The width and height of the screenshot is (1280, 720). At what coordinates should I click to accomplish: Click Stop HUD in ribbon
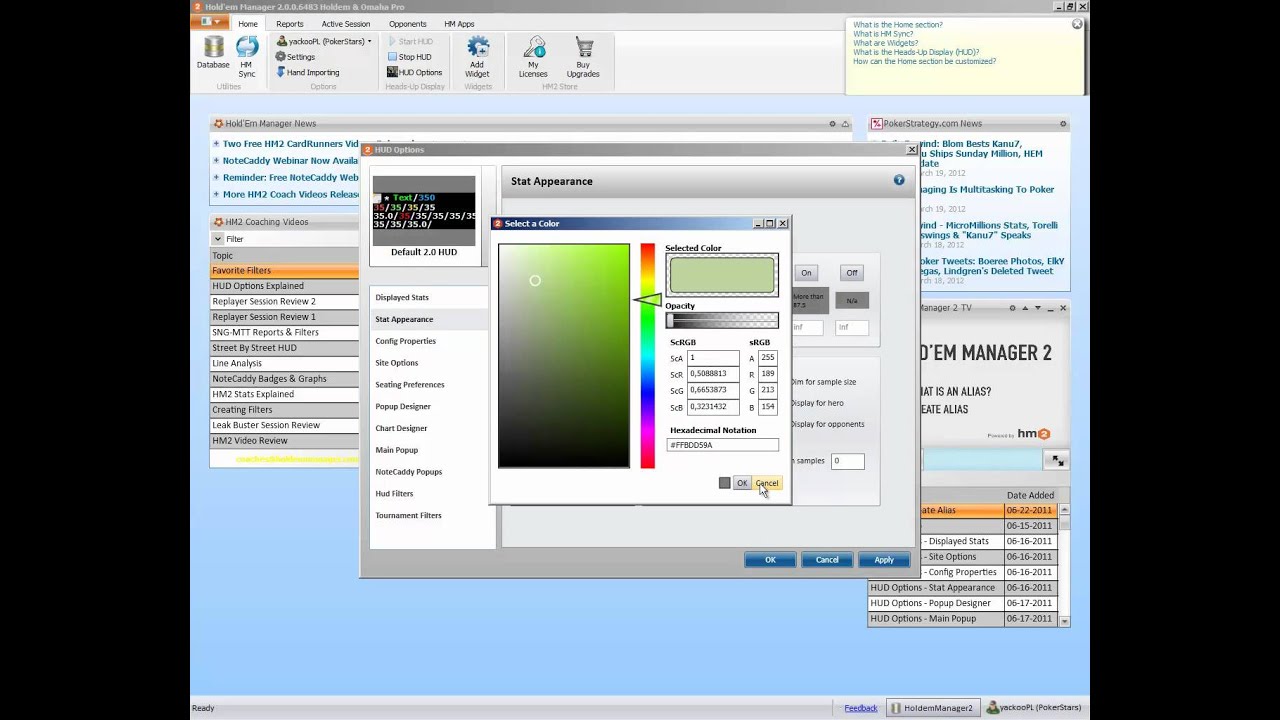(409, 57)
